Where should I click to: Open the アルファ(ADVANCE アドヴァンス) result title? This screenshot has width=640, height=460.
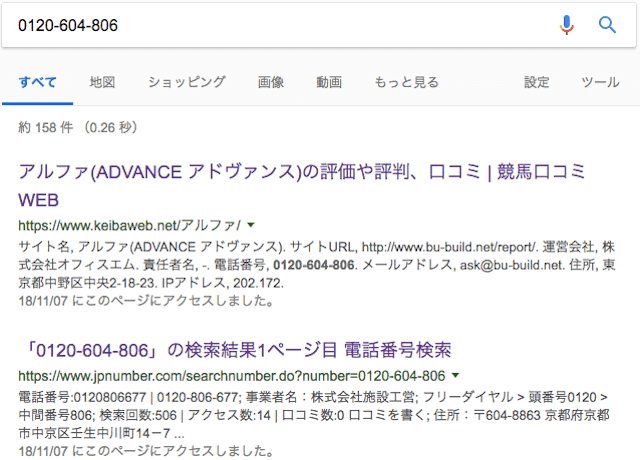pyautogui.click(x=302, y=186)
